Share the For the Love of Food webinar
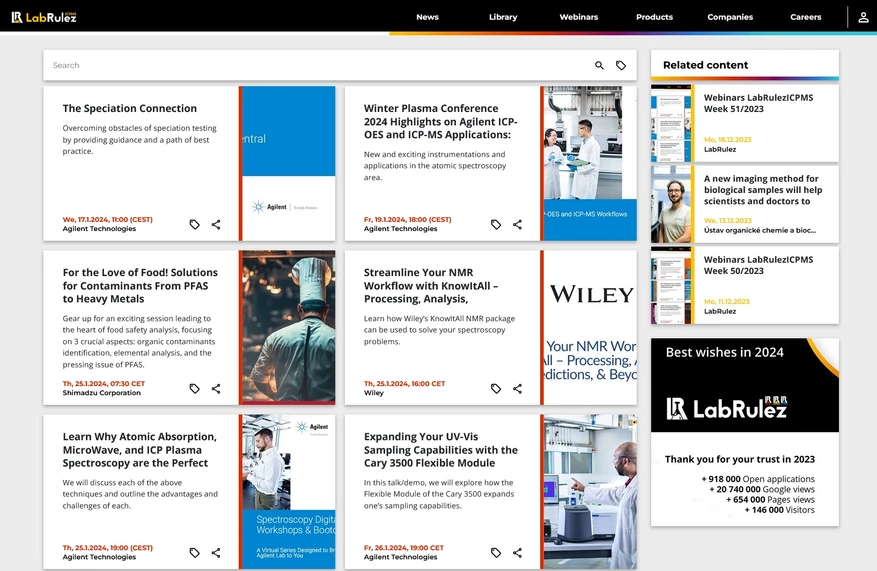Image resolution: width=877 pixels, height=571 pixels. pyautogui.click(x=216, y=388)
